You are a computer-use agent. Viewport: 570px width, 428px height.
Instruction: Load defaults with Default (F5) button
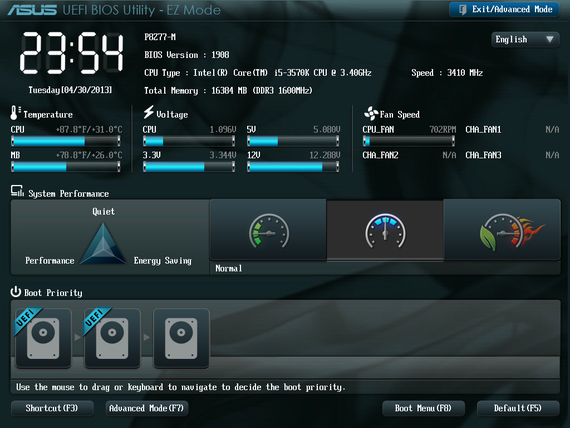[x=518, y=408]
